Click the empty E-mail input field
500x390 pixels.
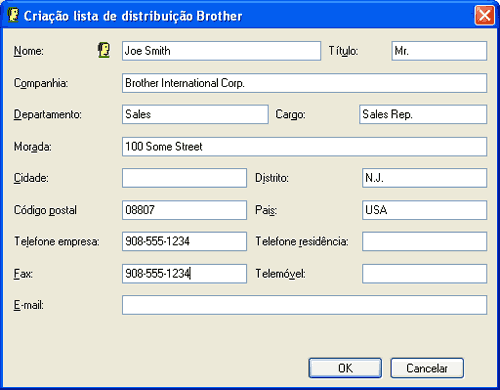pos(304,305)
